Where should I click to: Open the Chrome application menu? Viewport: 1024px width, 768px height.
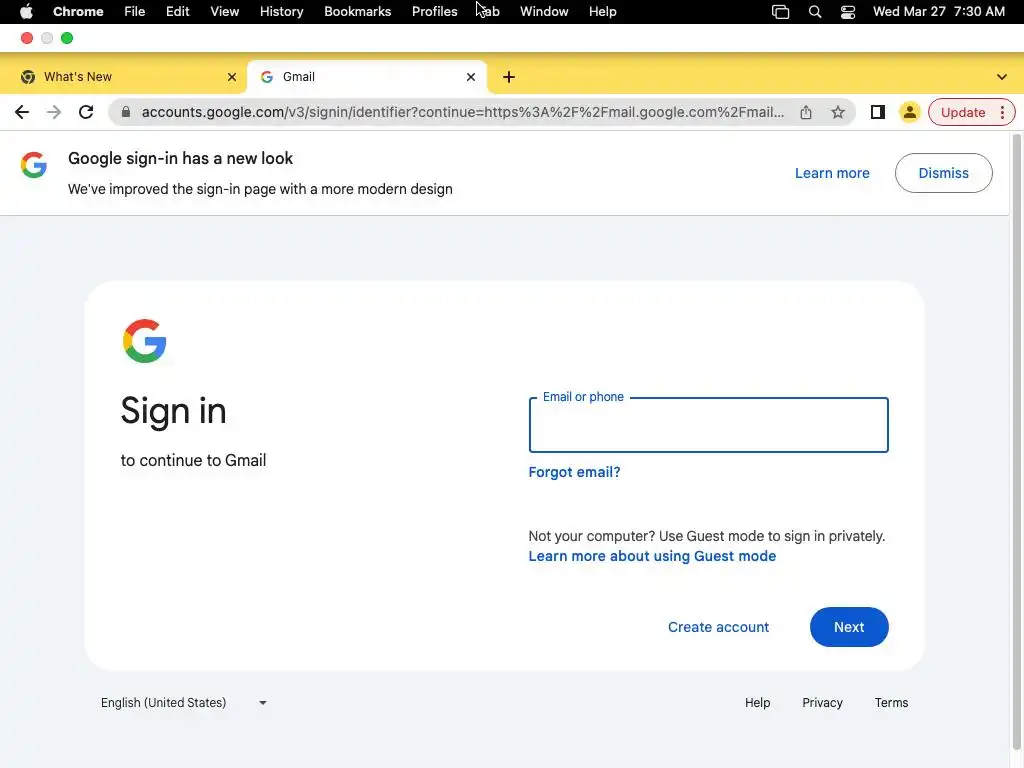(78, 11)
